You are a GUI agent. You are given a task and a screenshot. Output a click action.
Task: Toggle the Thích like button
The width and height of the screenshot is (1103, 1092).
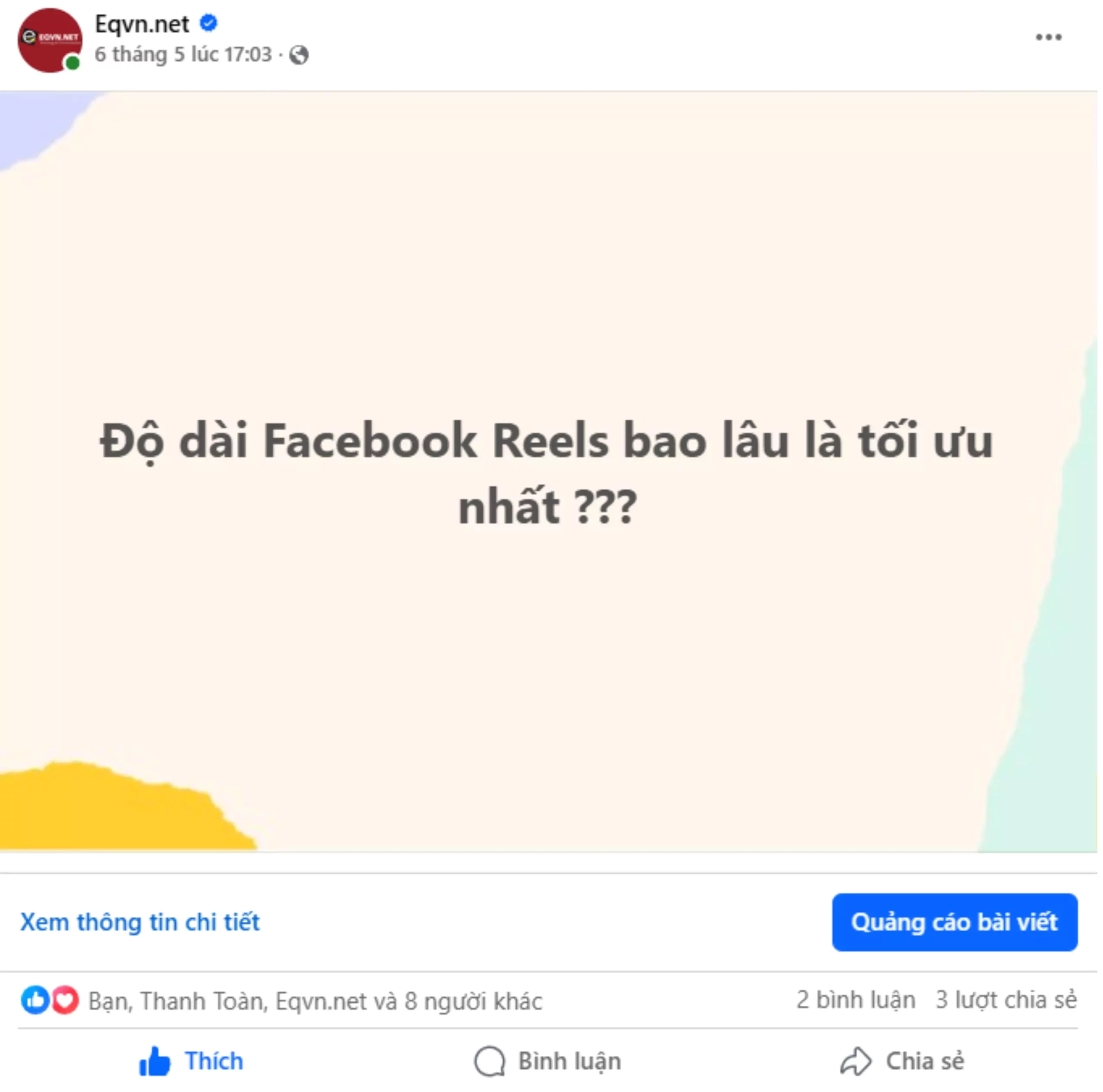pos(191,1061)
